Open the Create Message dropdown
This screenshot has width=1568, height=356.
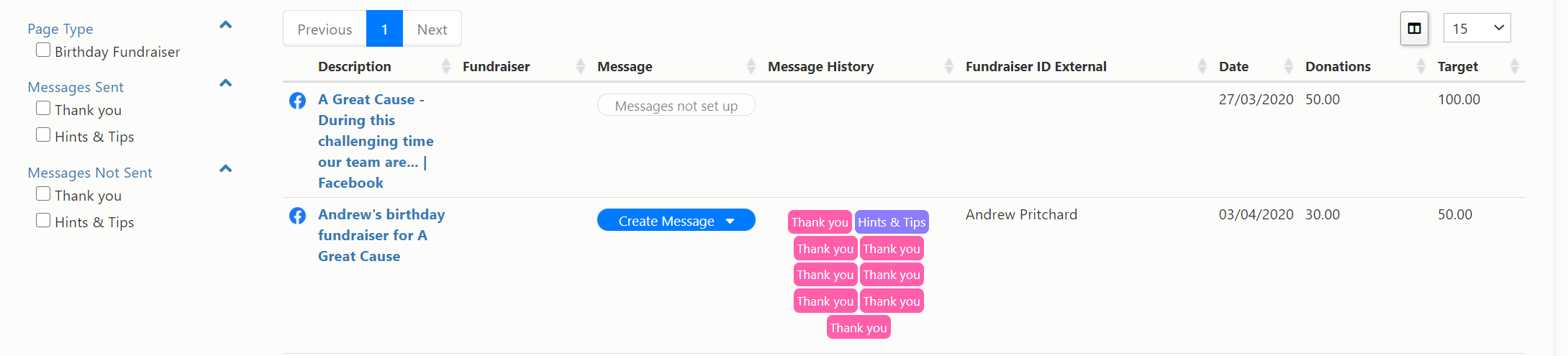(676, 221)
